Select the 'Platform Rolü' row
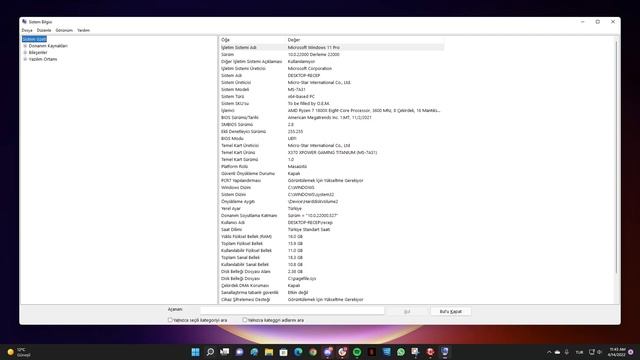Viewport: 640px width, 360px height. [x=332, y=167]
